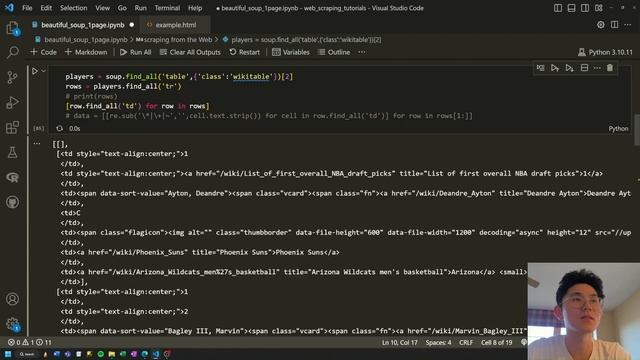The image size is (640, 360).
Task: Open the Testing flask view
Action: pyautogui.click(x=13, y=152)
